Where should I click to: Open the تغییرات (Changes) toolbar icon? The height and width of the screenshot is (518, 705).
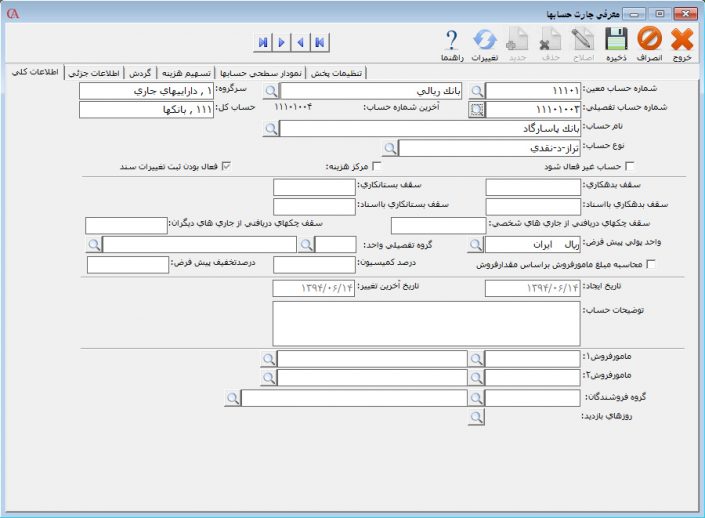tap(485, 40)
